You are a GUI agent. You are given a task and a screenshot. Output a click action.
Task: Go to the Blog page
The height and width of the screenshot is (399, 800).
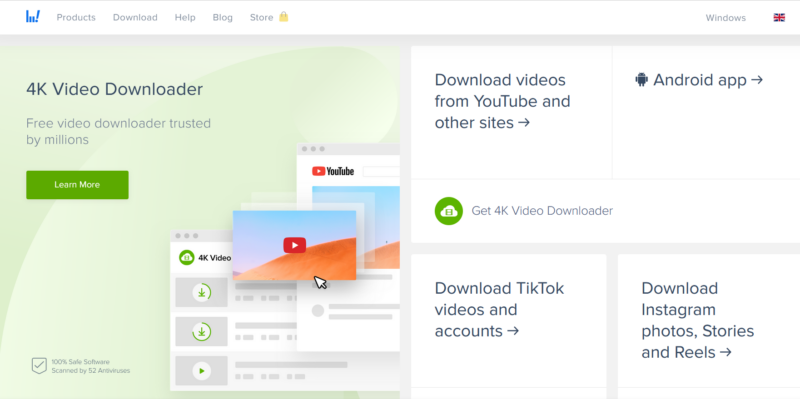tap(222, 17)
